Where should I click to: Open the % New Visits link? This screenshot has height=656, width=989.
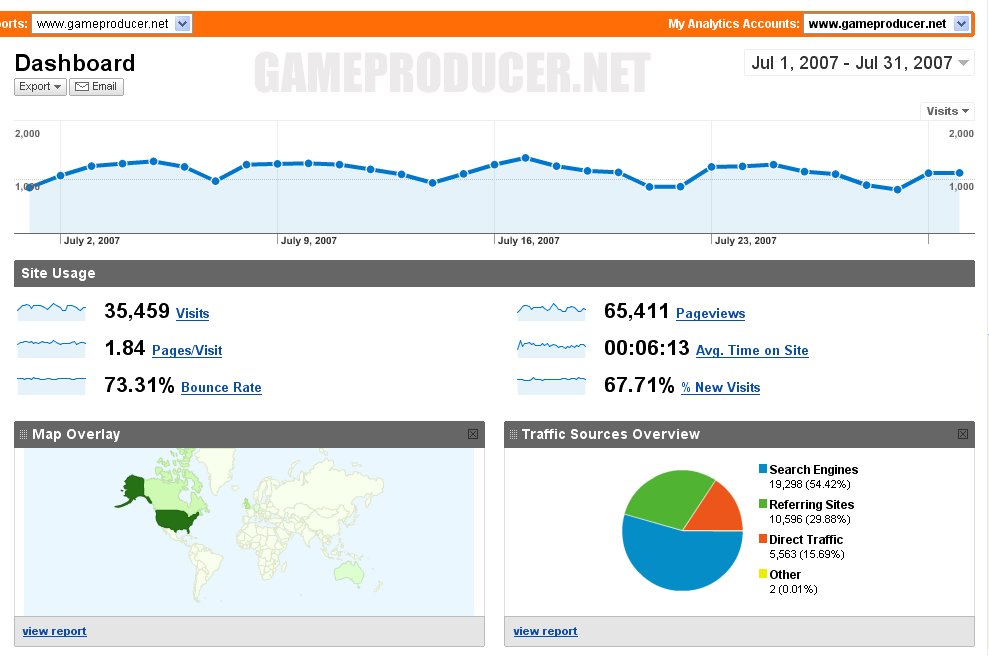pos(720,387)
